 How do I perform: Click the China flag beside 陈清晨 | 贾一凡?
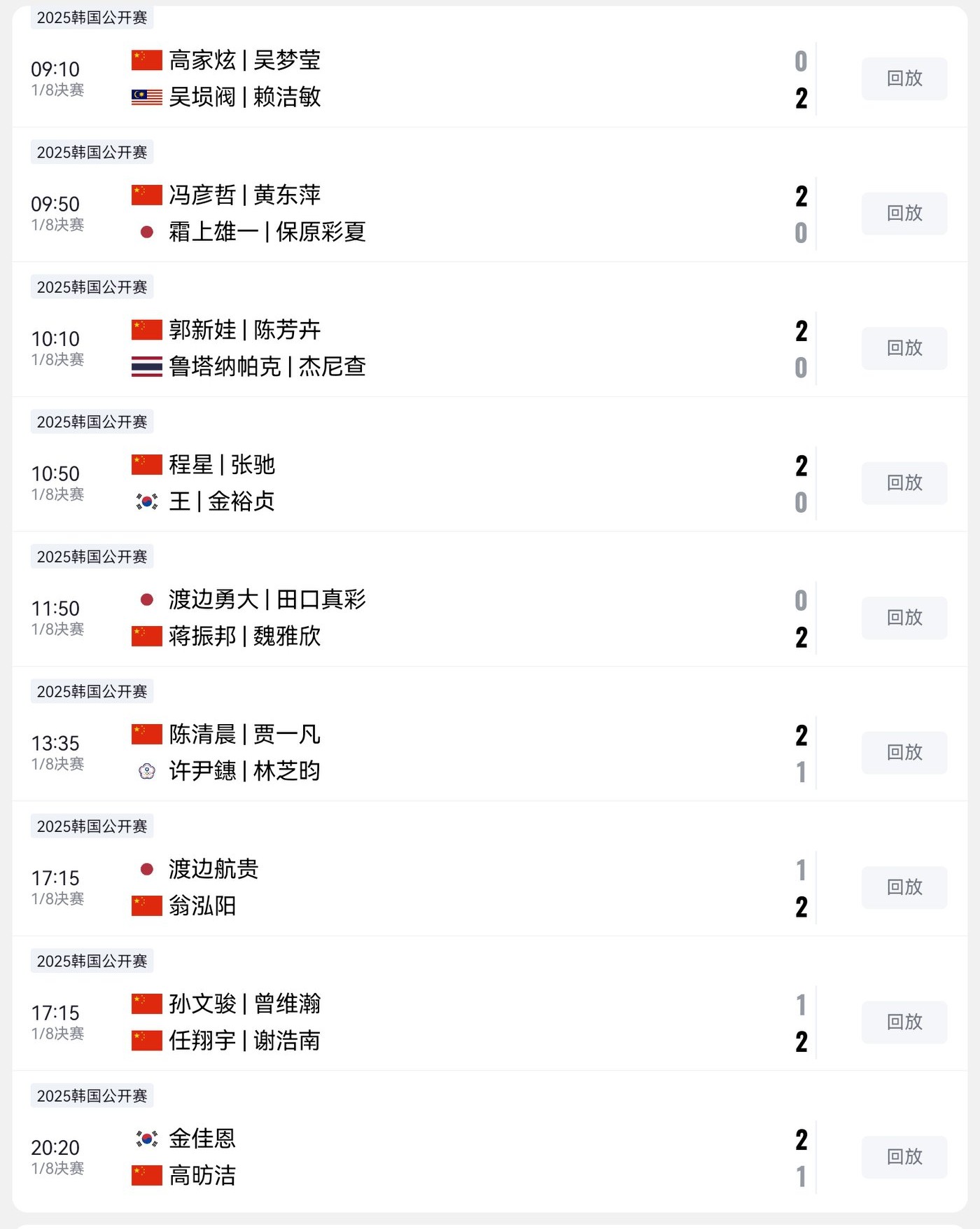pyautogui.click(x=147, y=734)
